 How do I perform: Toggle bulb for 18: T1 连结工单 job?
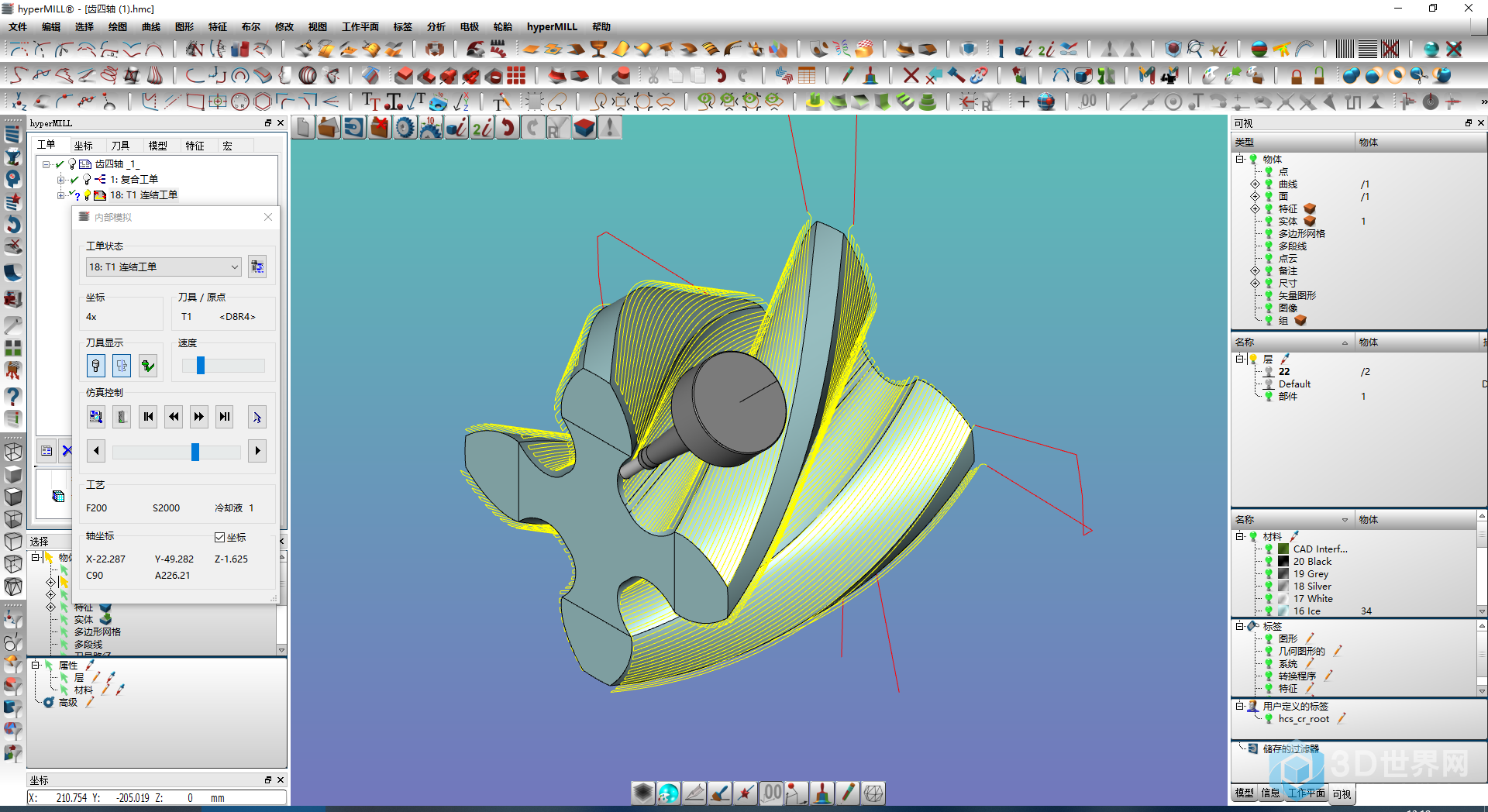(x=88, y=195)
